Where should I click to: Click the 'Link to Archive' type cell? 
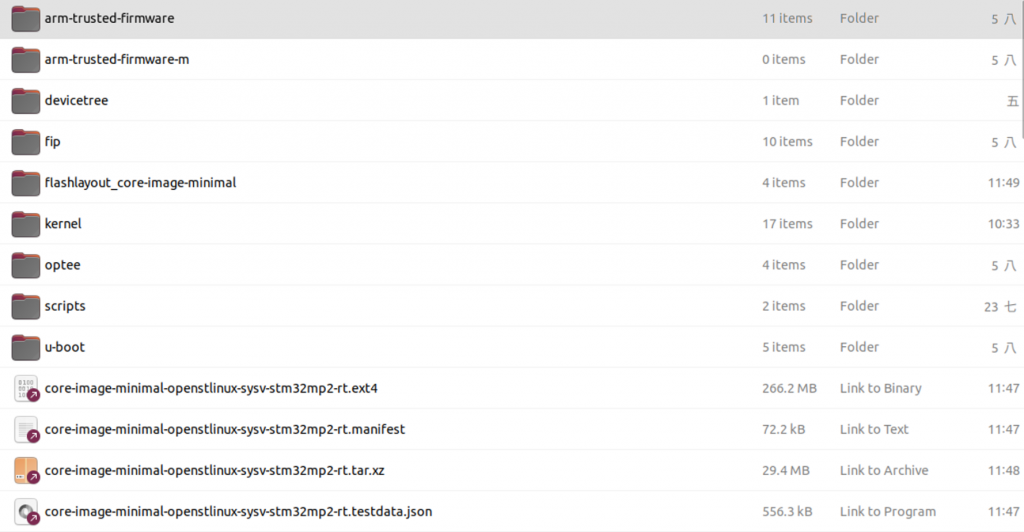884,471
